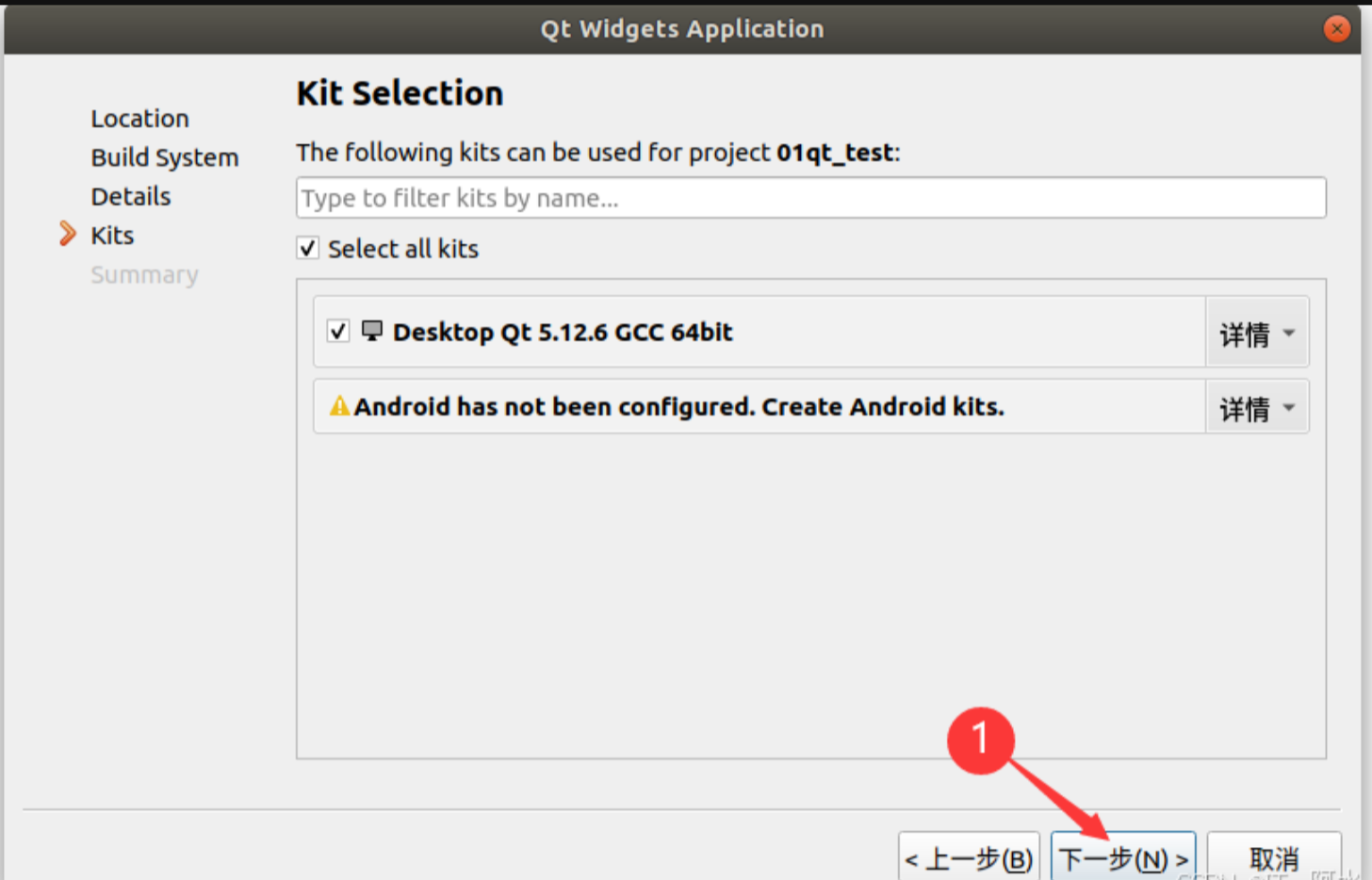
Task: Go to the Location wizard step
Action: pyautogui.click(x=139, y=119)
